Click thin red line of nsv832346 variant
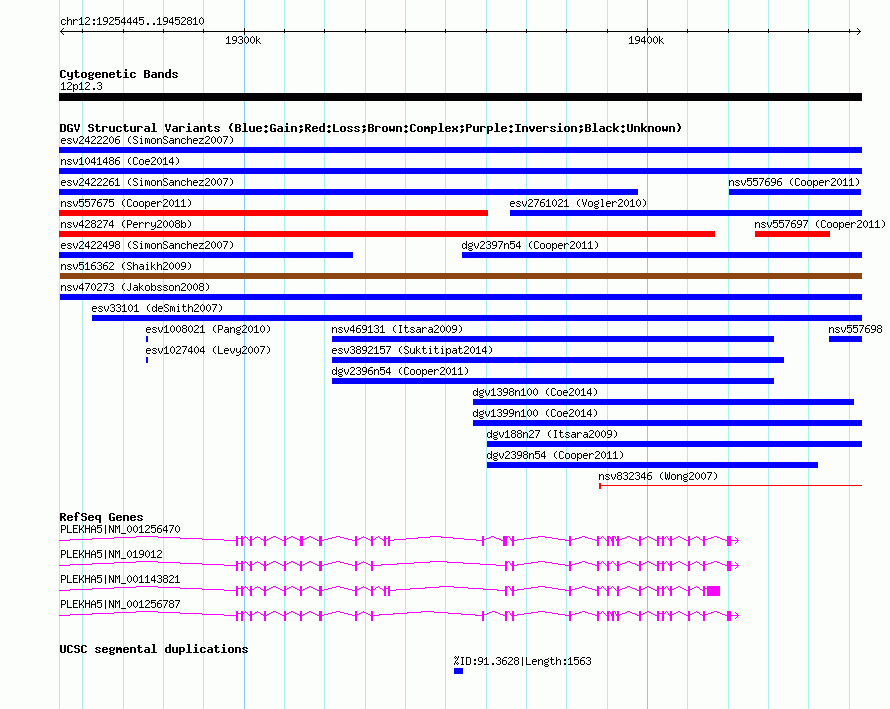Image resolution: width=890 pixels, height=709 pixels. 731,486
